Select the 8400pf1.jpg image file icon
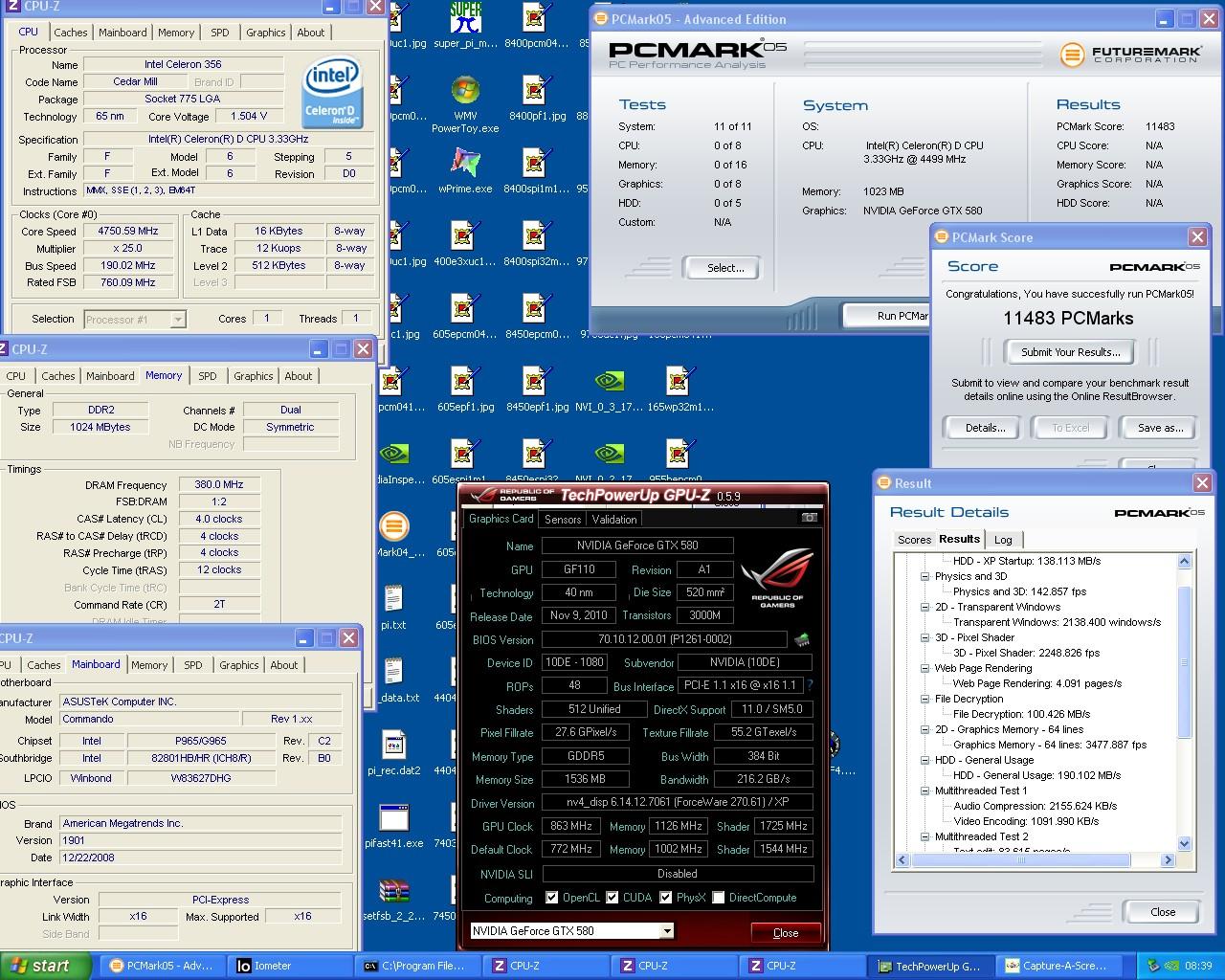The image size is (1225, 980). [536, 99]
